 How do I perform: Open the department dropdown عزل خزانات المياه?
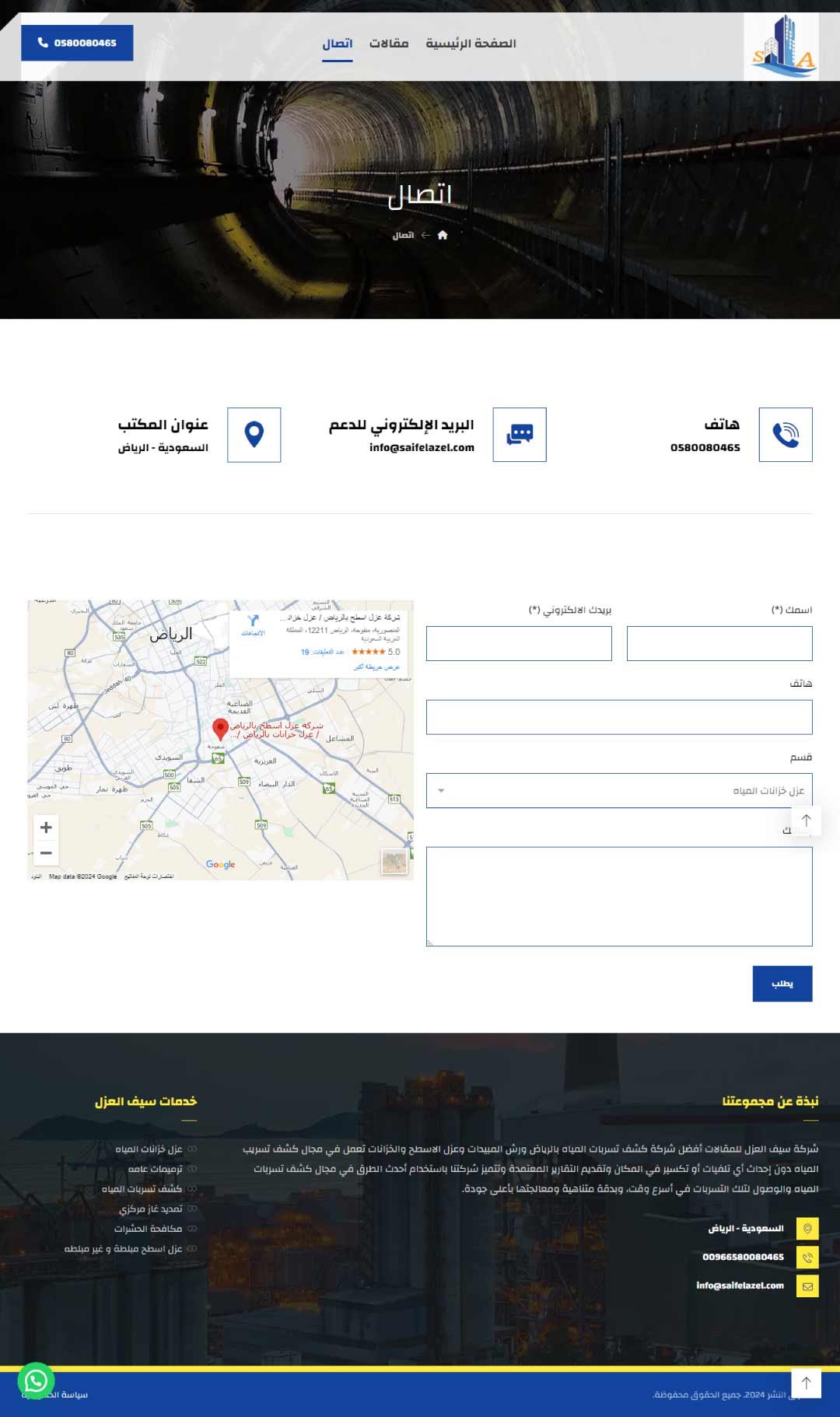point(618,790)
